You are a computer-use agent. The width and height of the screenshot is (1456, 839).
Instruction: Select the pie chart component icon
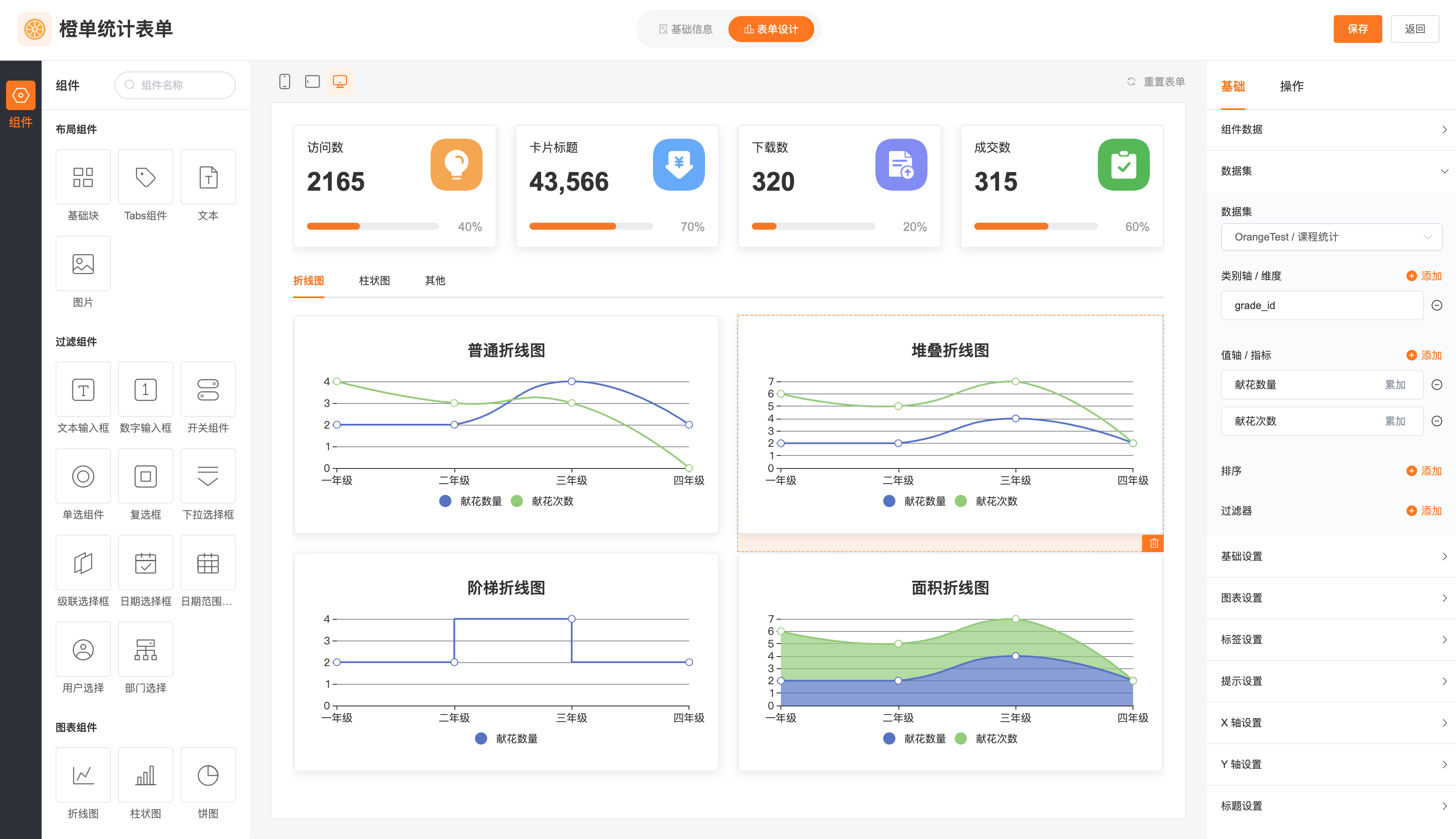208,775
